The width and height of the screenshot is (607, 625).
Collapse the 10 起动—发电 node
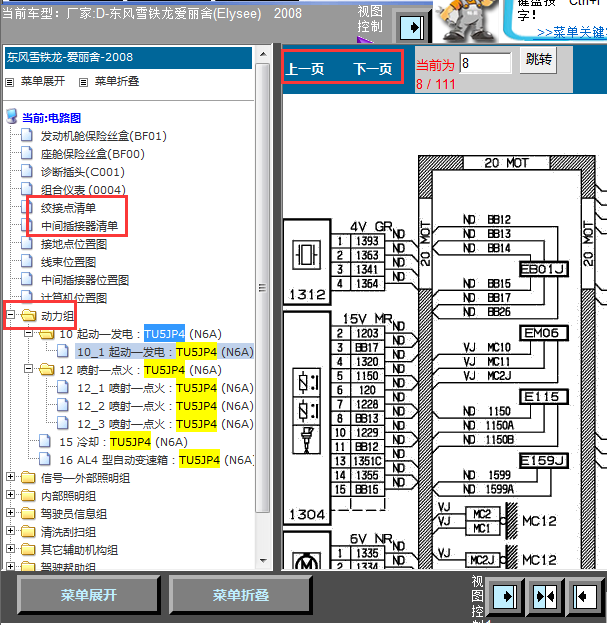(29, 333)
